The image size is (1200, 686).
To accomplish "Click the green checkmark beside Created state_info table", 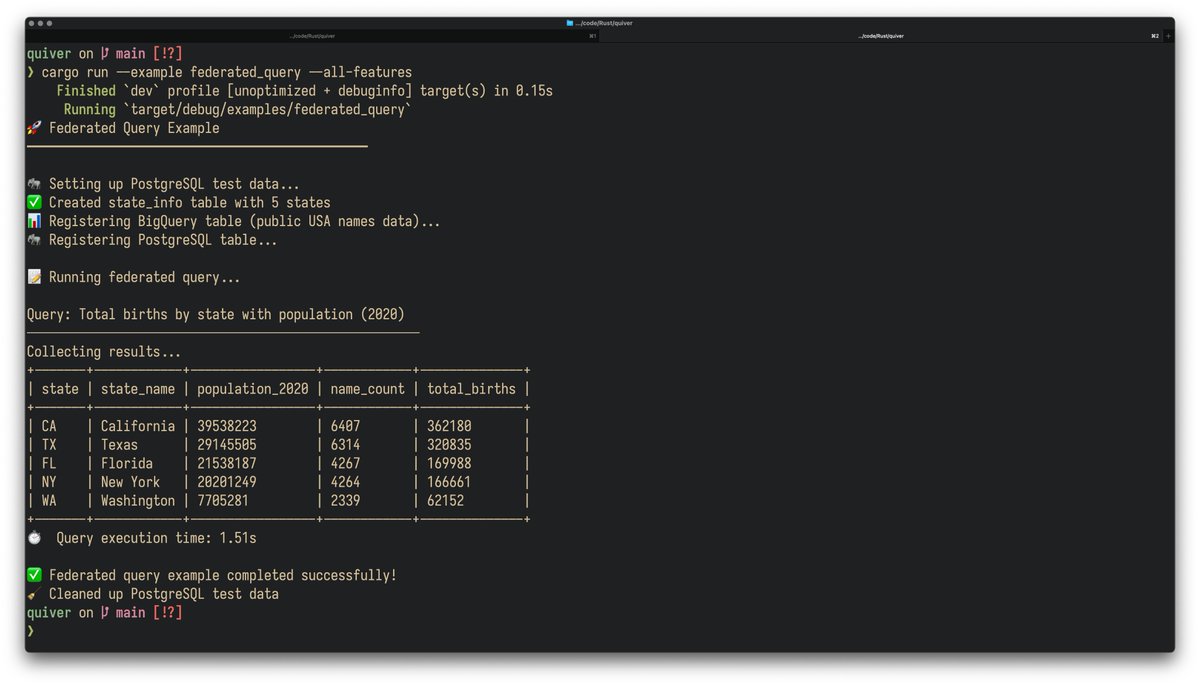I will 34,203.
